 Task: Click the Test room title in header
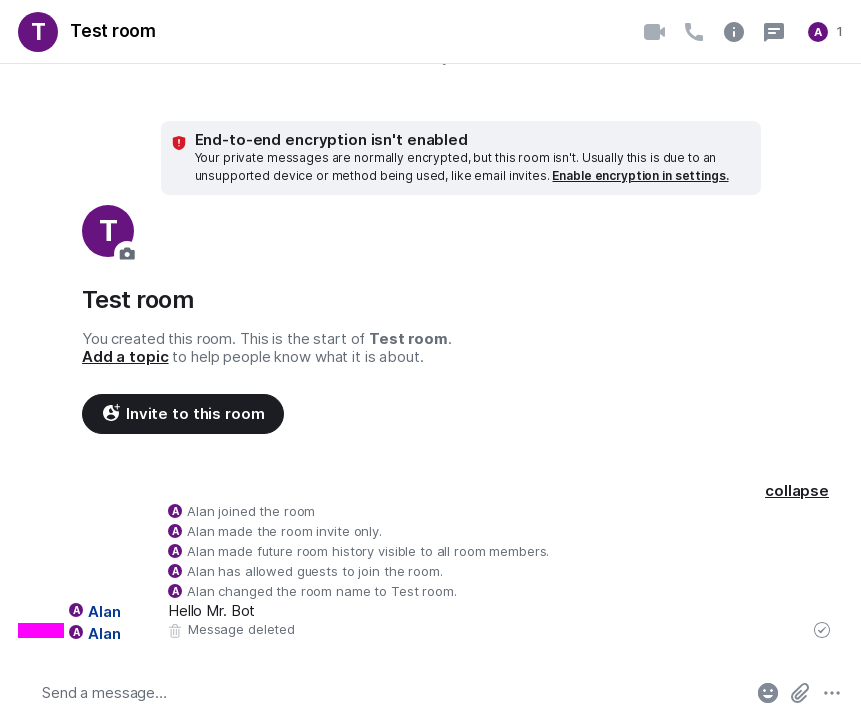tap(113, 31)
